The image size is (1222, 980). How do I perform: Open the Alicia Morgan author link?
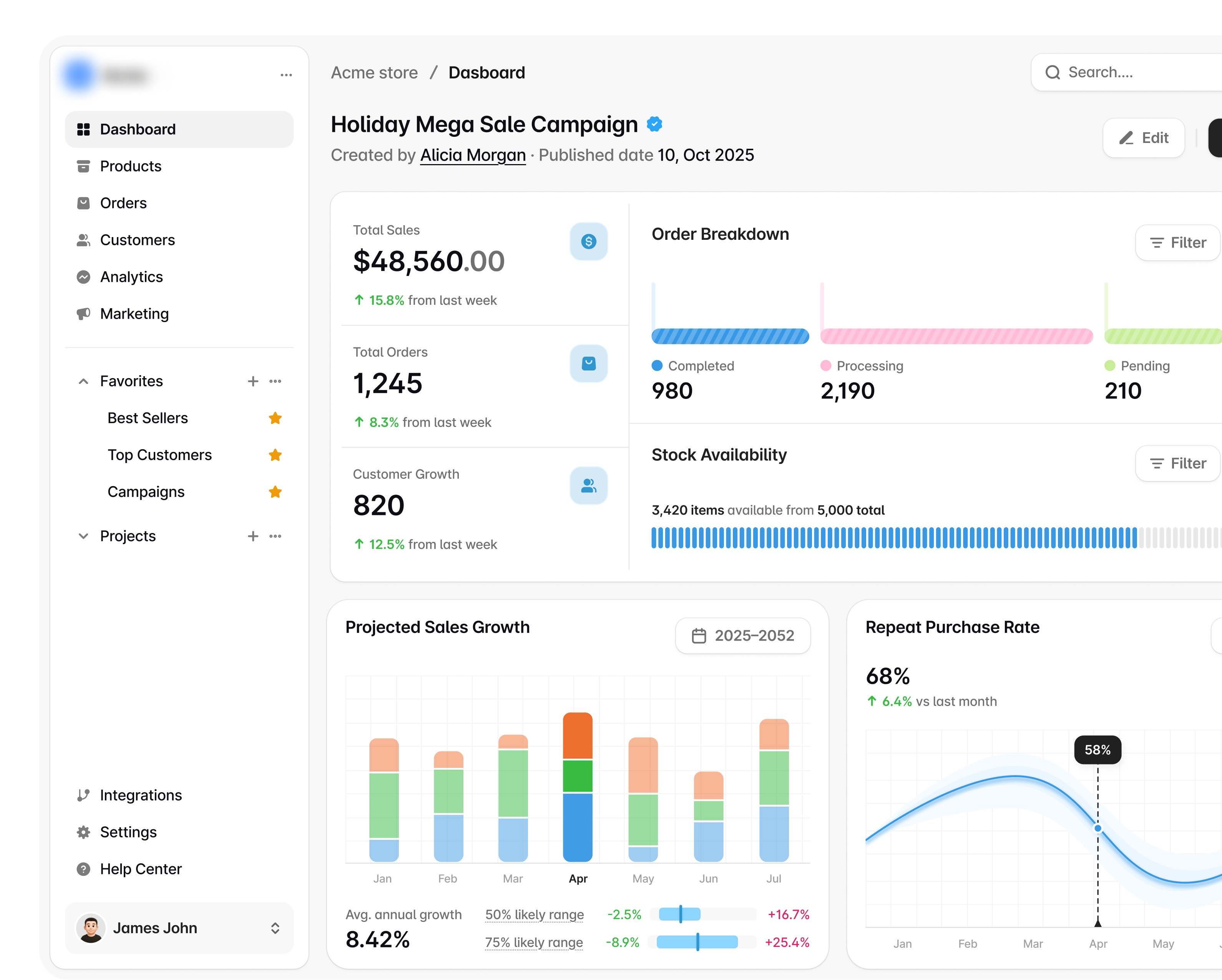473,155
